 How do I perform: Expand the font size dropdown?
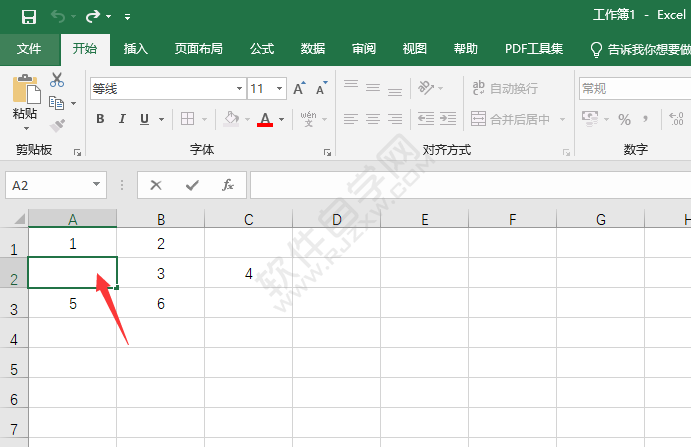tap(280, 89)
